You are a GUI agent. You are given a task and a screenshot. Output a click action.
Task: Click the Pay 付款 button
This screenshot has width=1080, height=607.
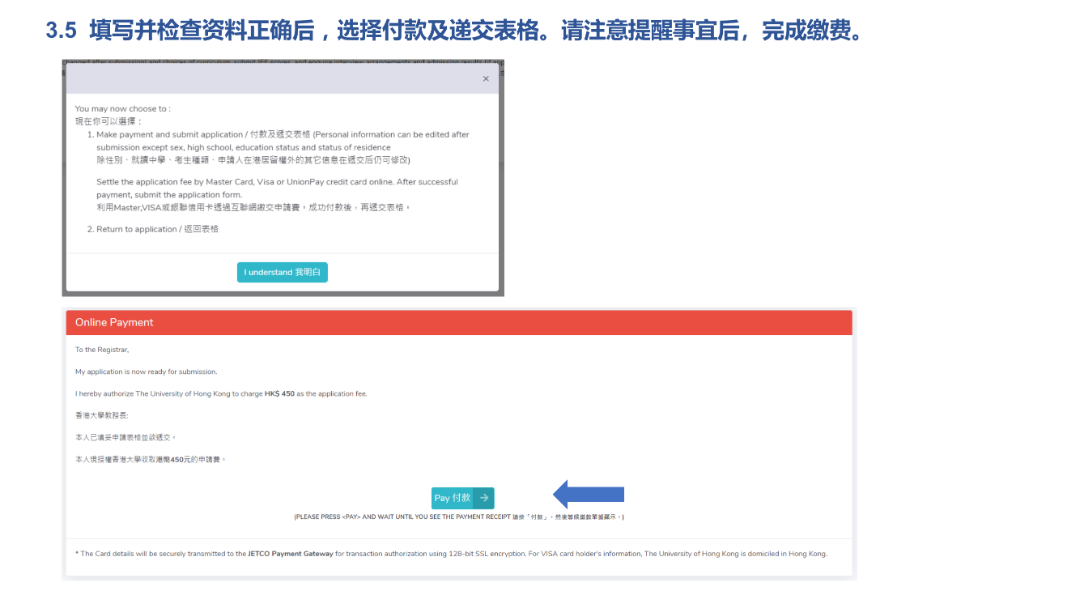(462, 497)
